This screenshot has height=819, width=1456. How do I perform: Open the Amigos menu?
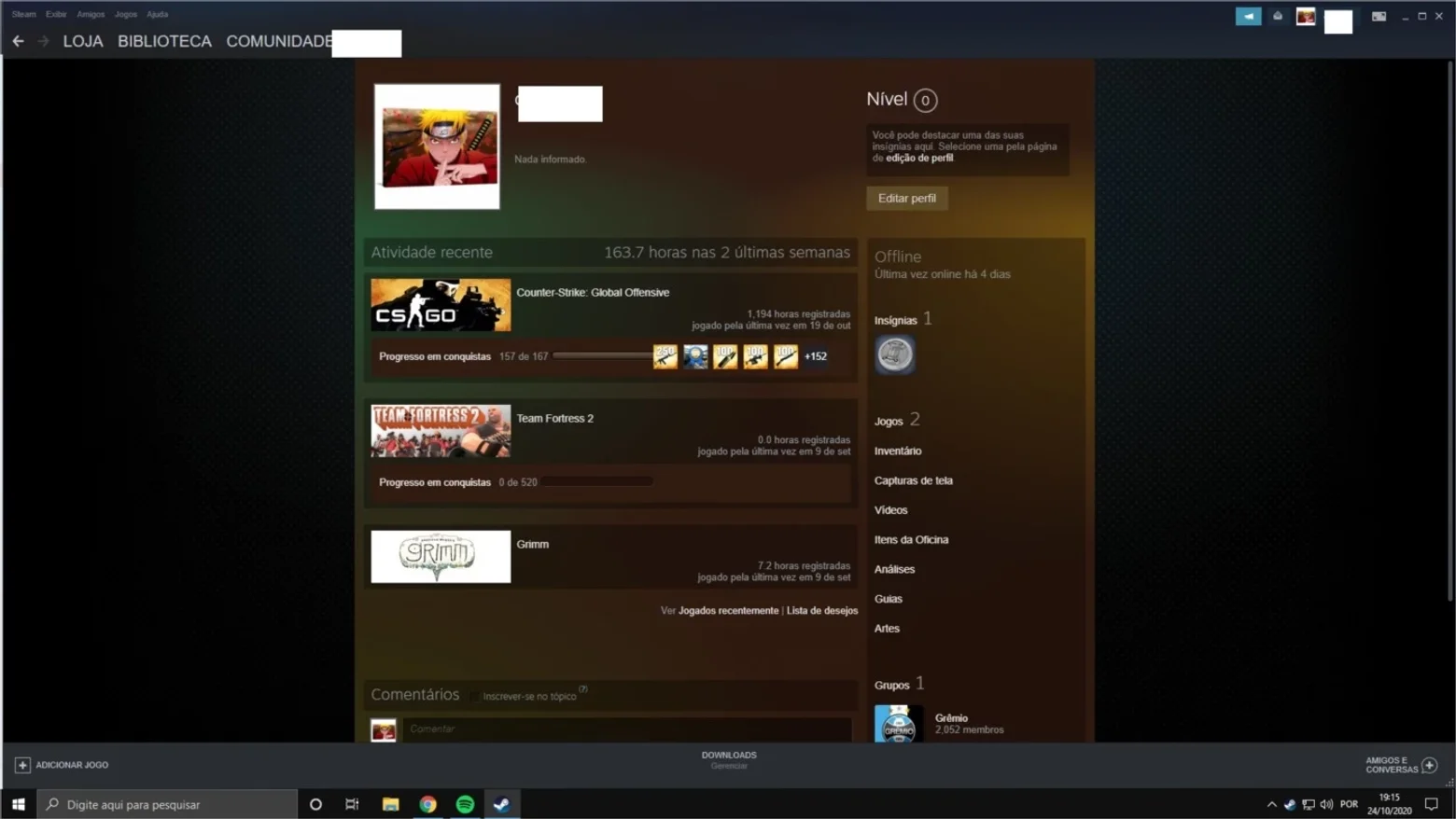point(91,14)
